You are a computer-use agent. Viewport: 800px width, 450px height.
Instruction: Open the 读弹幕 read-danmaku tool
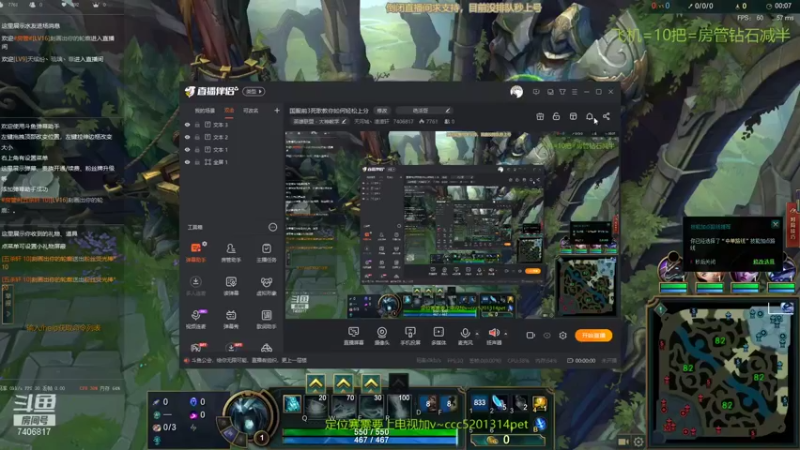[x=231, y=286]
